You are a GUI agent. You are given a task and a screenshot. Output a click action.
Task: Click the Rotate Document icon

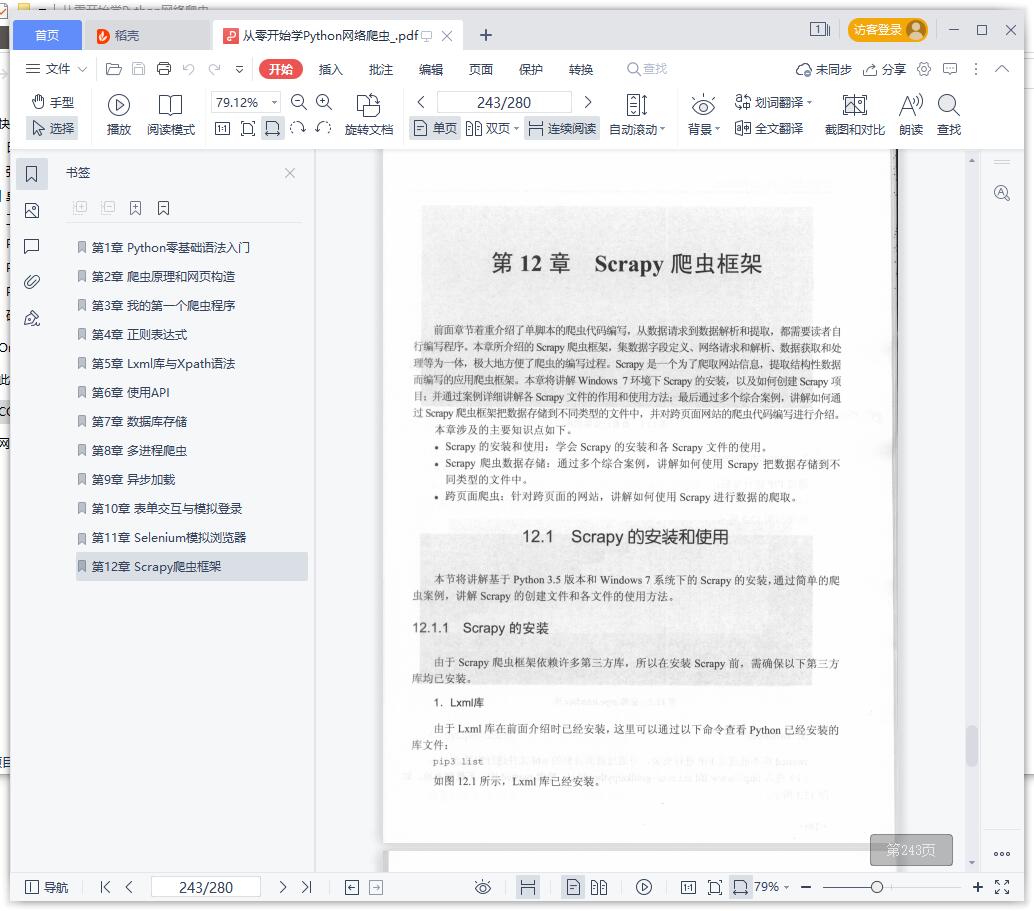coord(369,115)
